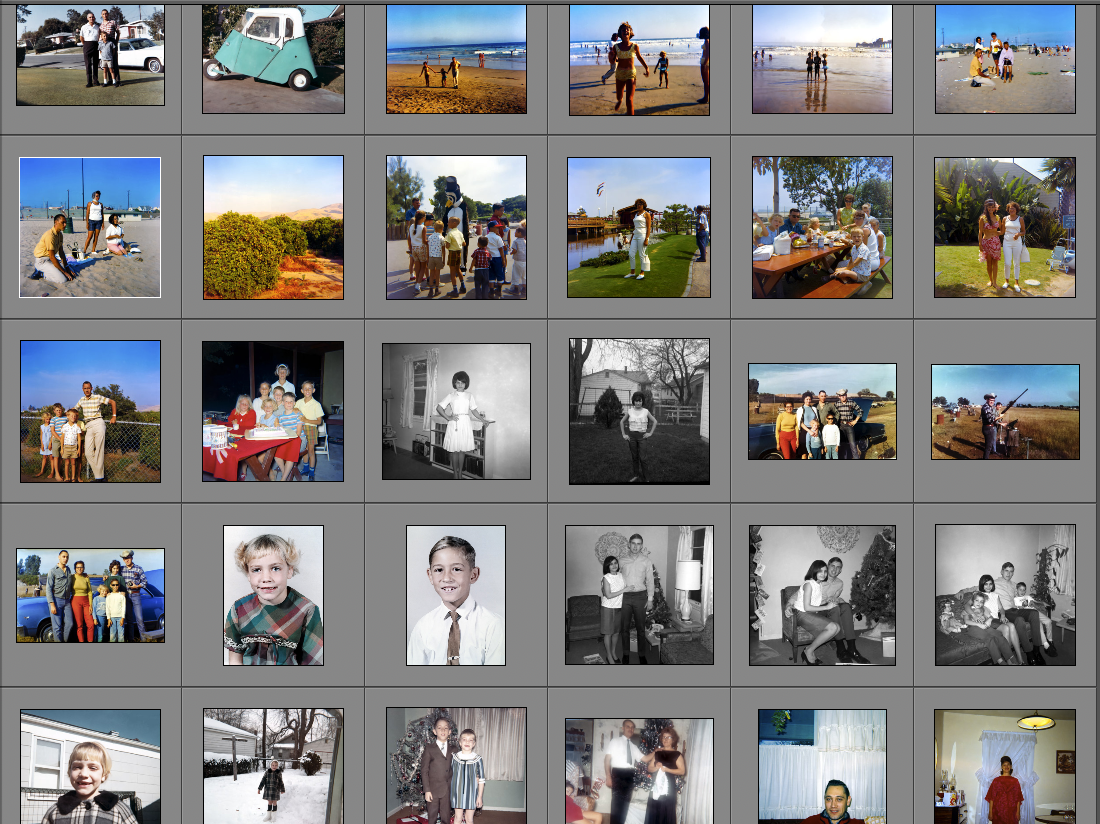Open photo of children around penguin mascot

(457, 227)
